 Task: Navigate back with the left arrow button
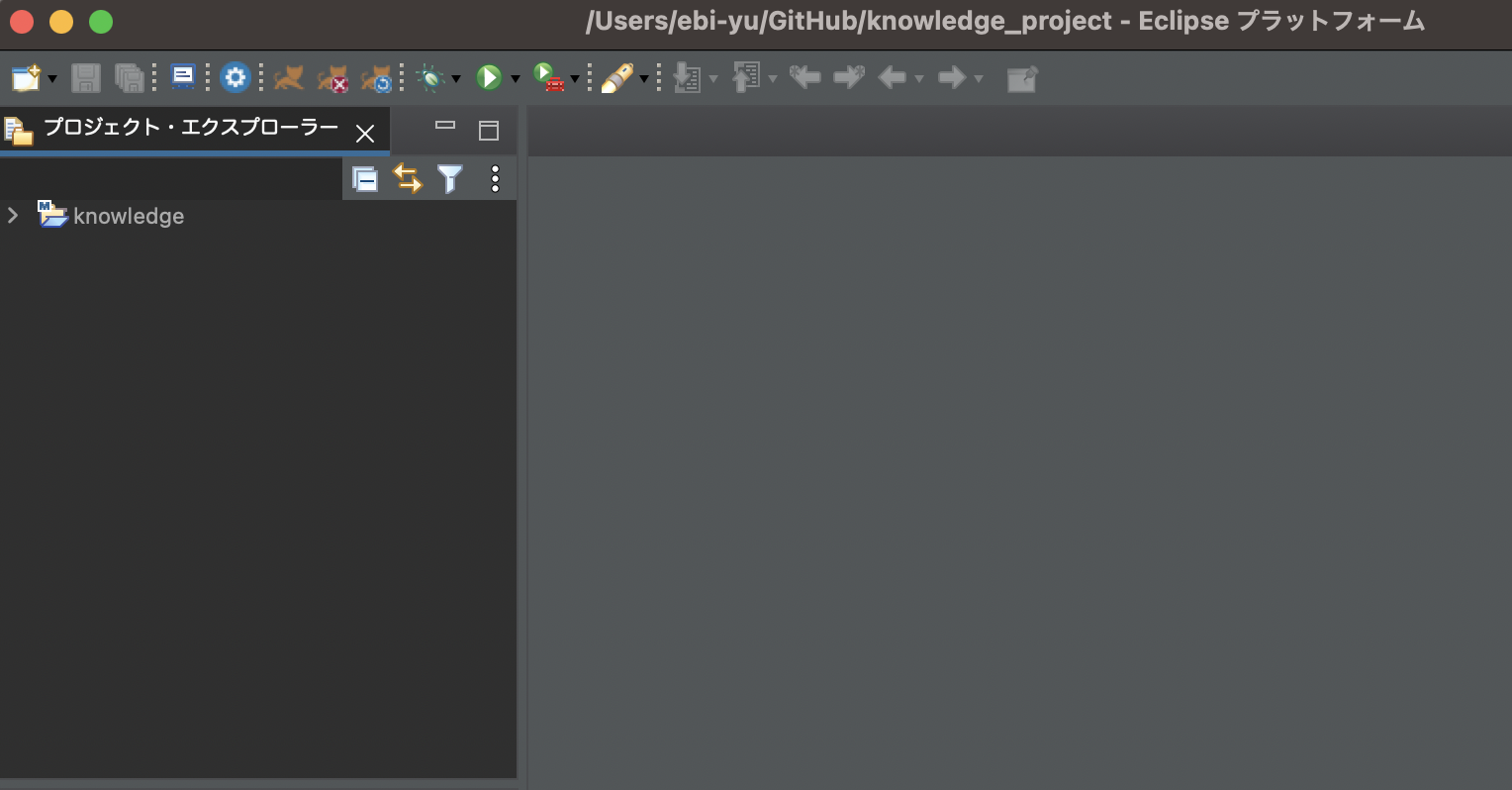892,77
